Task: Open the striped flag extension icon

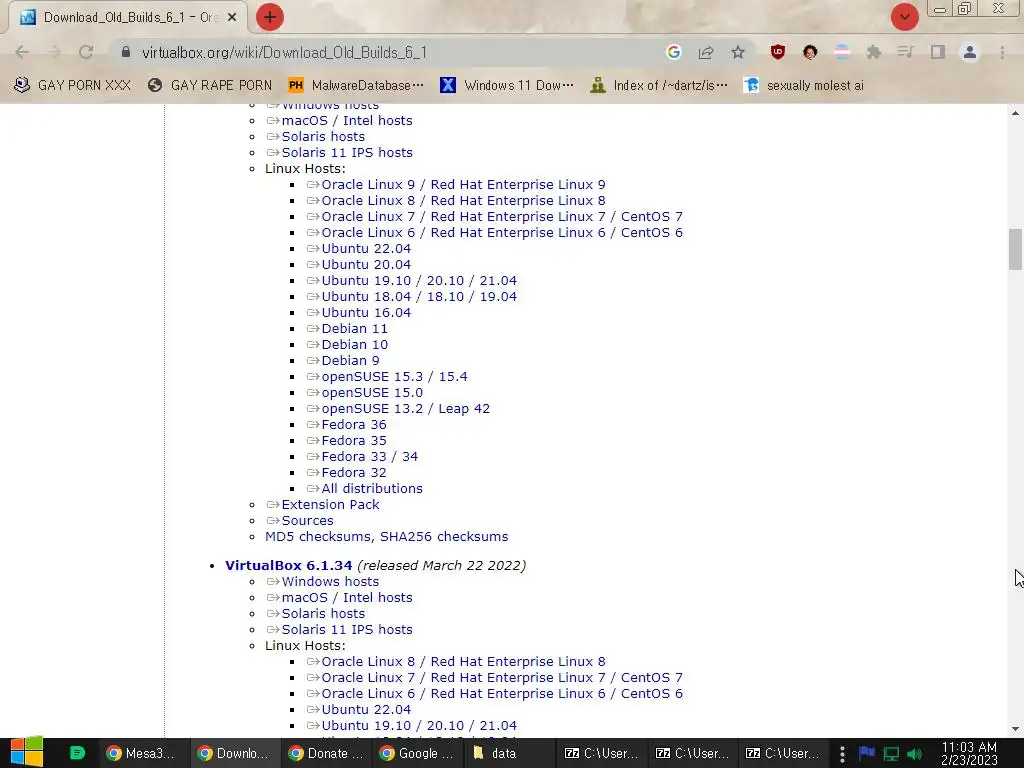Action: tap(842, 52)
